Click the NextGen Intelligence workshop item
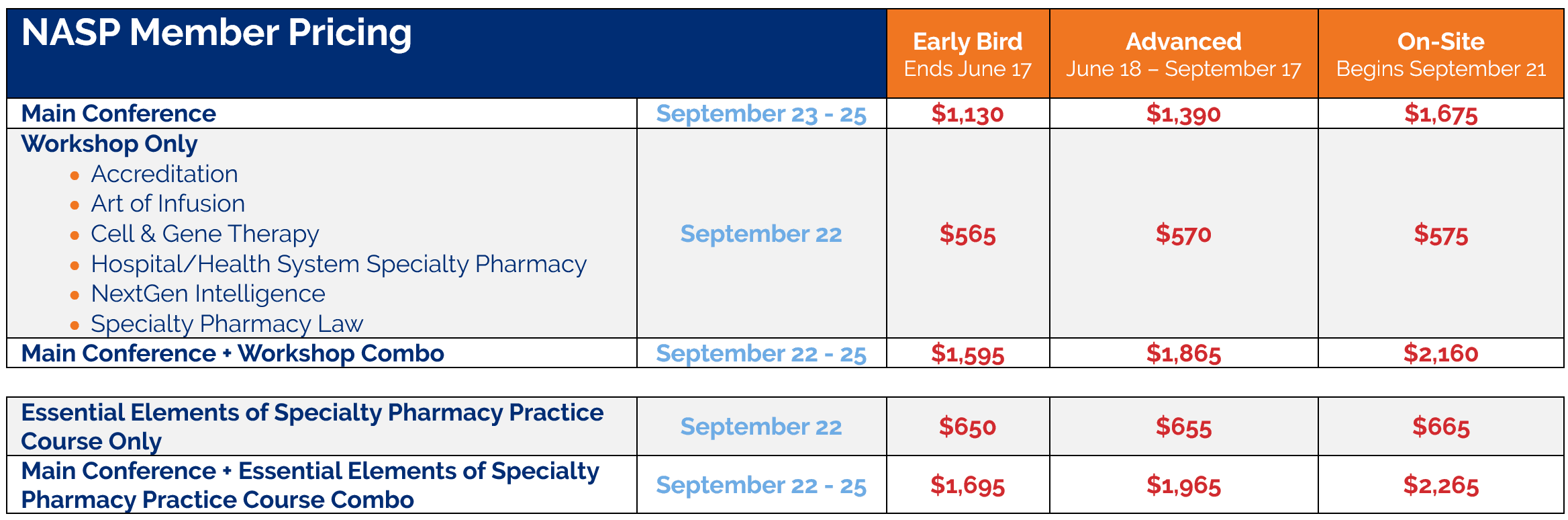This screenshot has height=520, width=1568. click(208, 294)
